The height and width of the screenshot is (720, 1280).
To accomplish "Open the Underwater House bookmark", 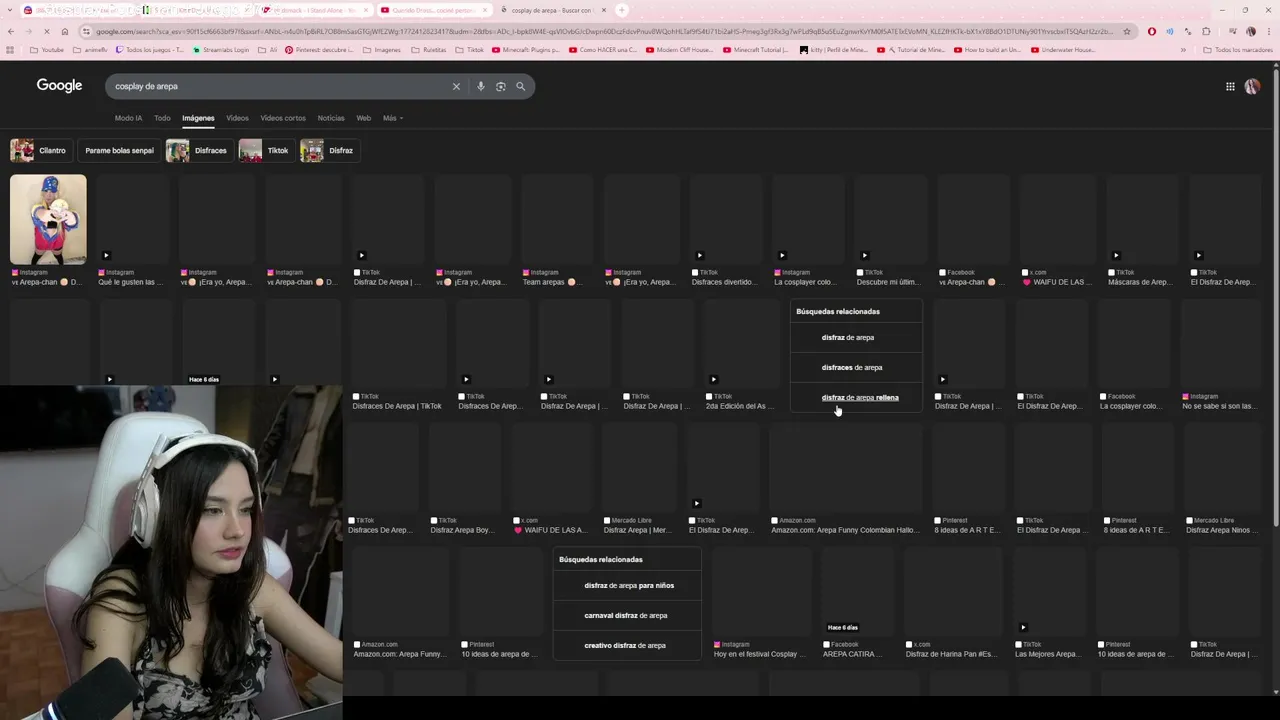I will 1065,50.
